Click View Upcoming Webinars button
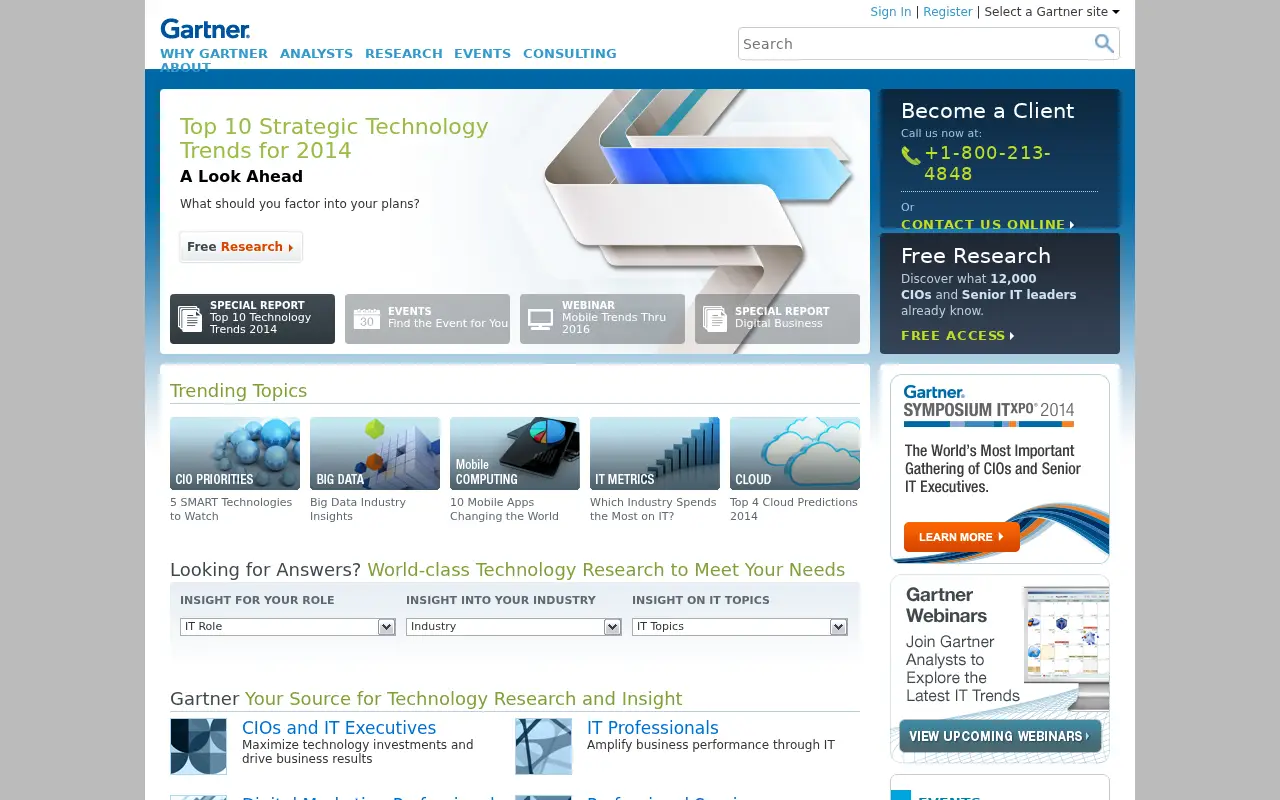This screenshot has width=1280, height=800. pos(1000,736)
